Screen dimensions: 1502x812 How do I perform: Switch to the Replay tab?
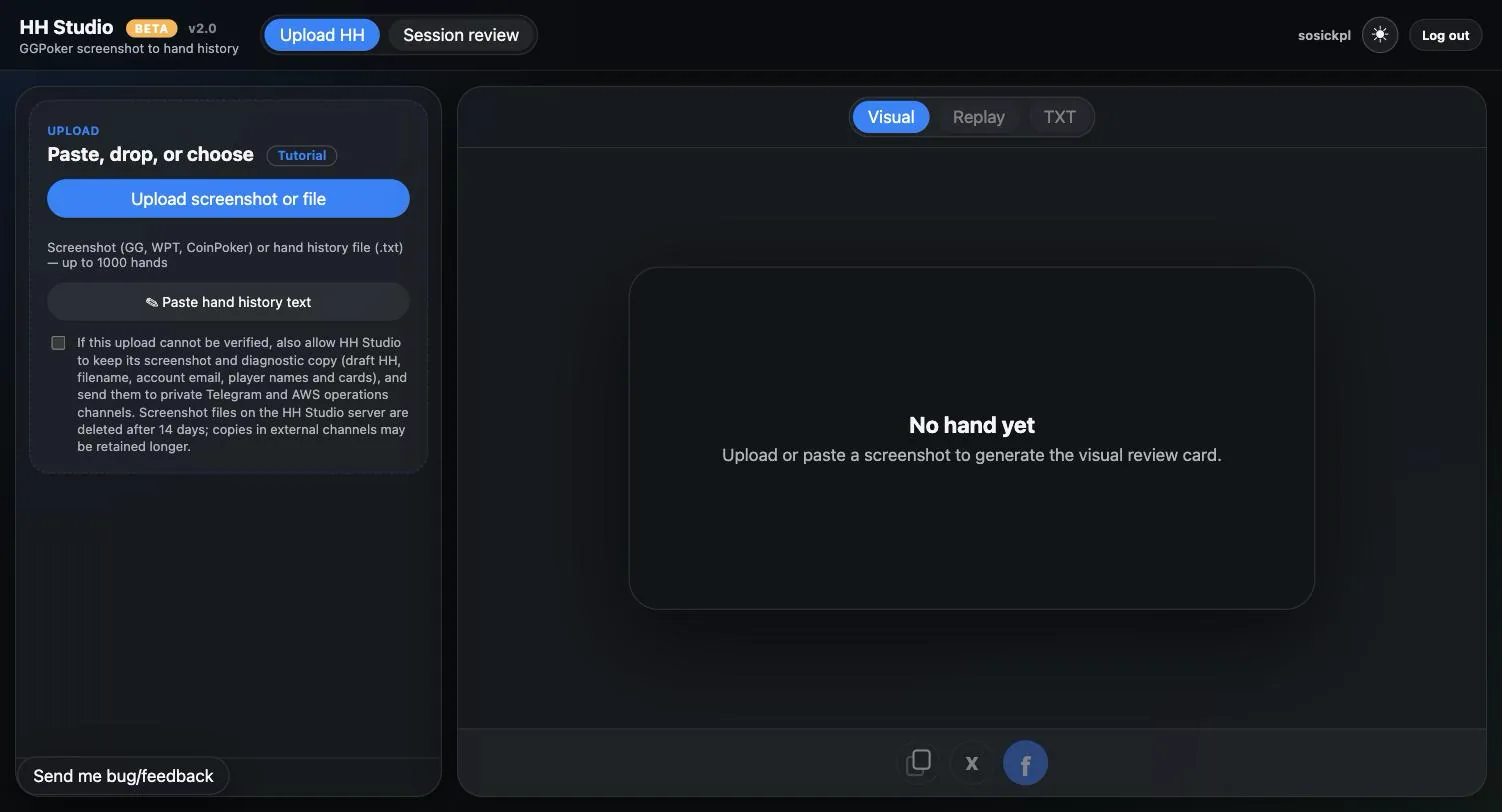[979, 117]
